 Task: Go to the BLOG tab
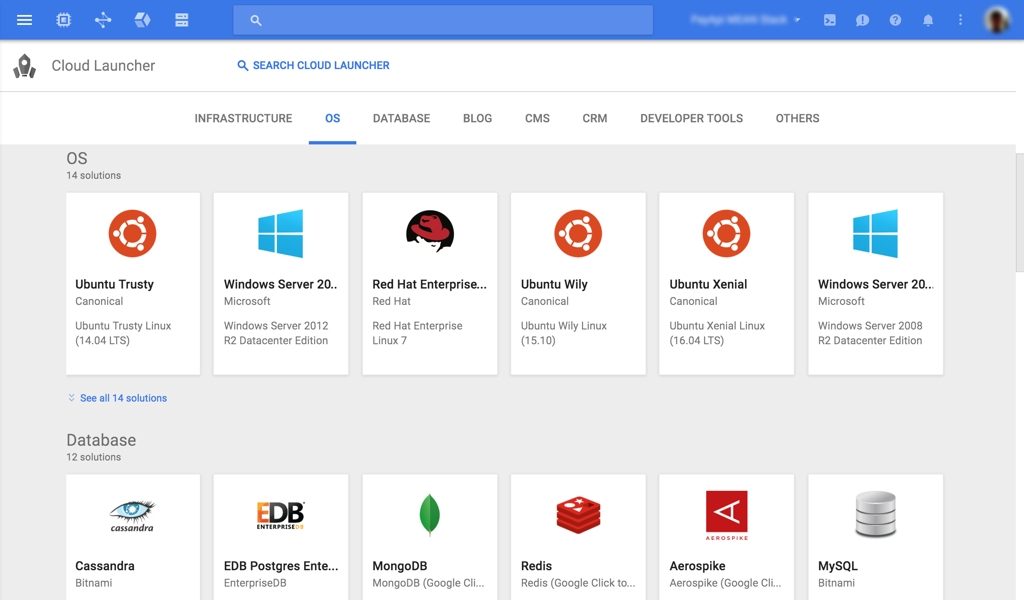(x=477, y=118)
